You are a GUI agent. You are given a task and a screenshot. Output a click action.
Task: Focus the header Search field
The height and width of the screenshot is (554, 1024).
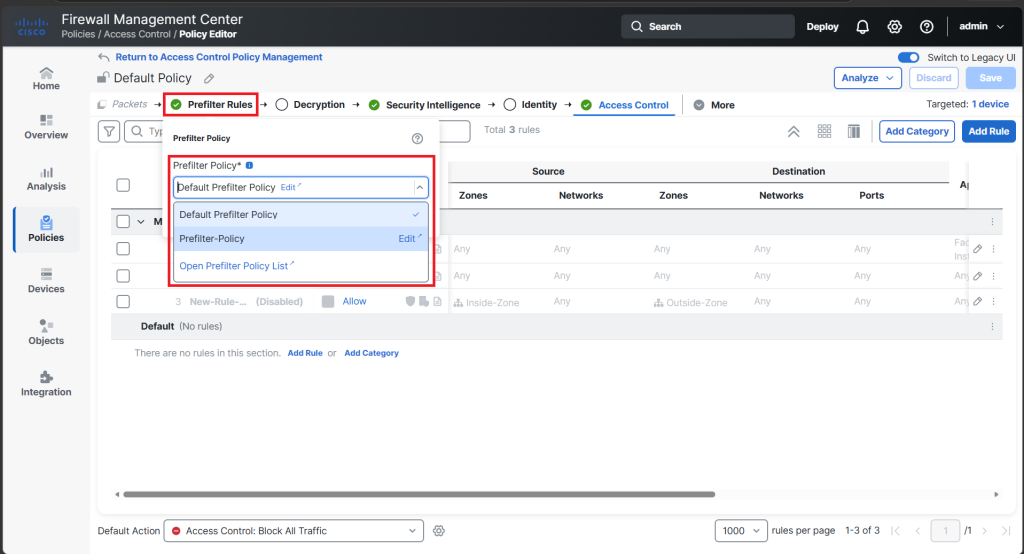(x=708, y=27)
